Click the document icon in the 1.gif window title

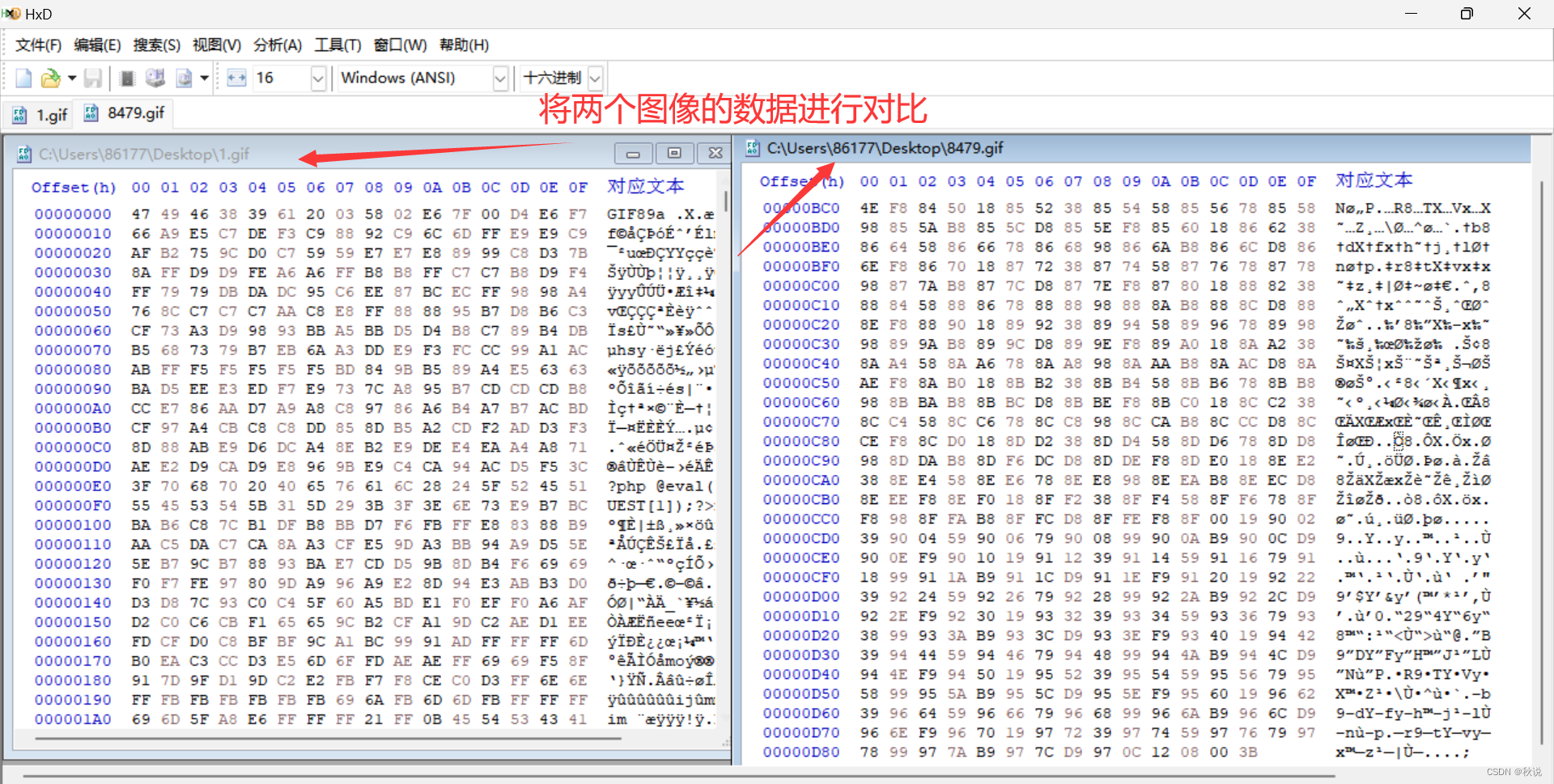pos(24,154)
